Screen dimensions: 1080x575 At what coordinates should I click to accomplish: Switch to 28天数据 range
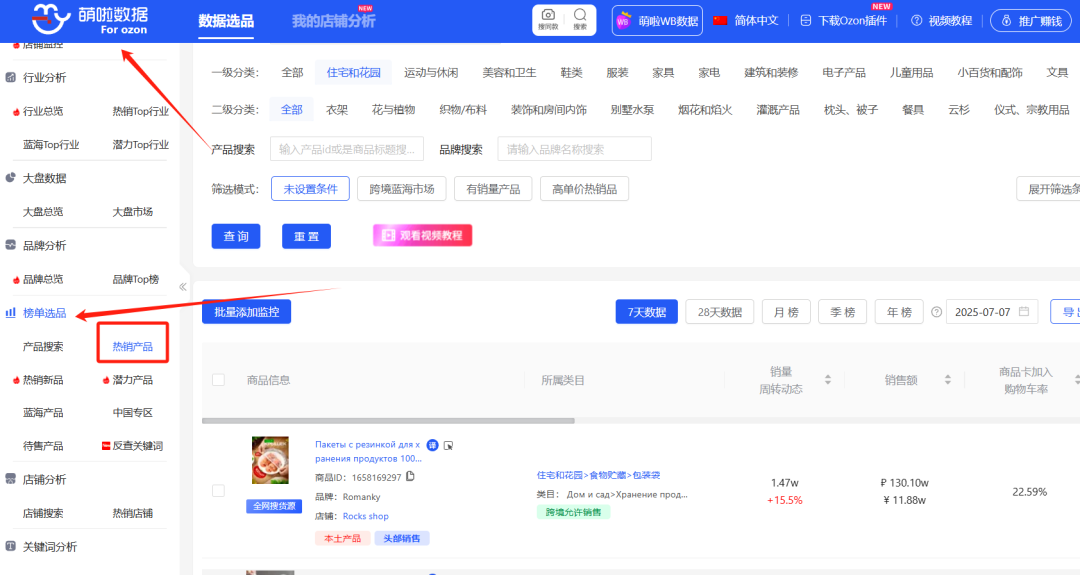click(720, 312)
